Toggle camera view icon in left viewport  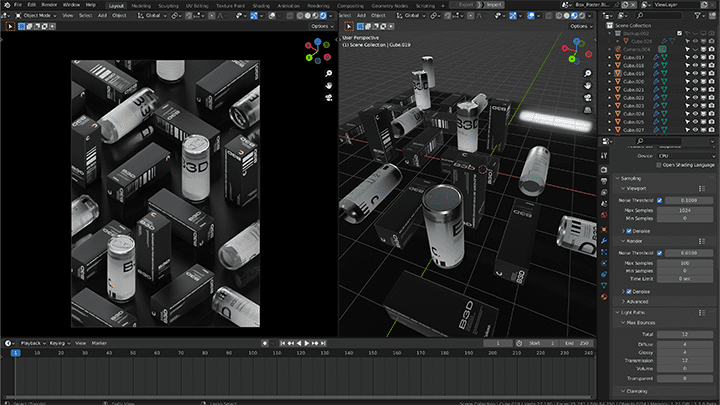point(329,97)
